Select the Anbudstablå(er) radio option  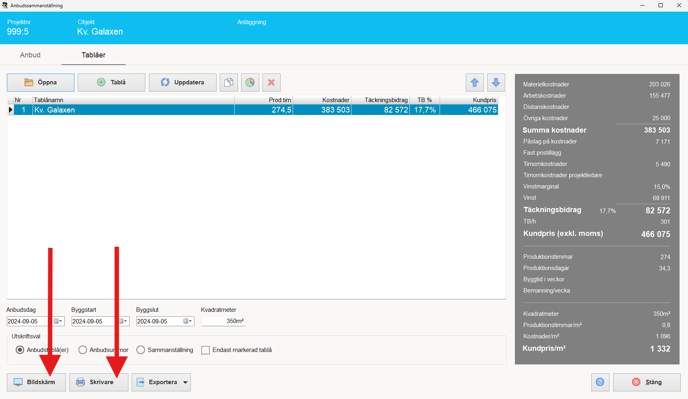point(20,350)
